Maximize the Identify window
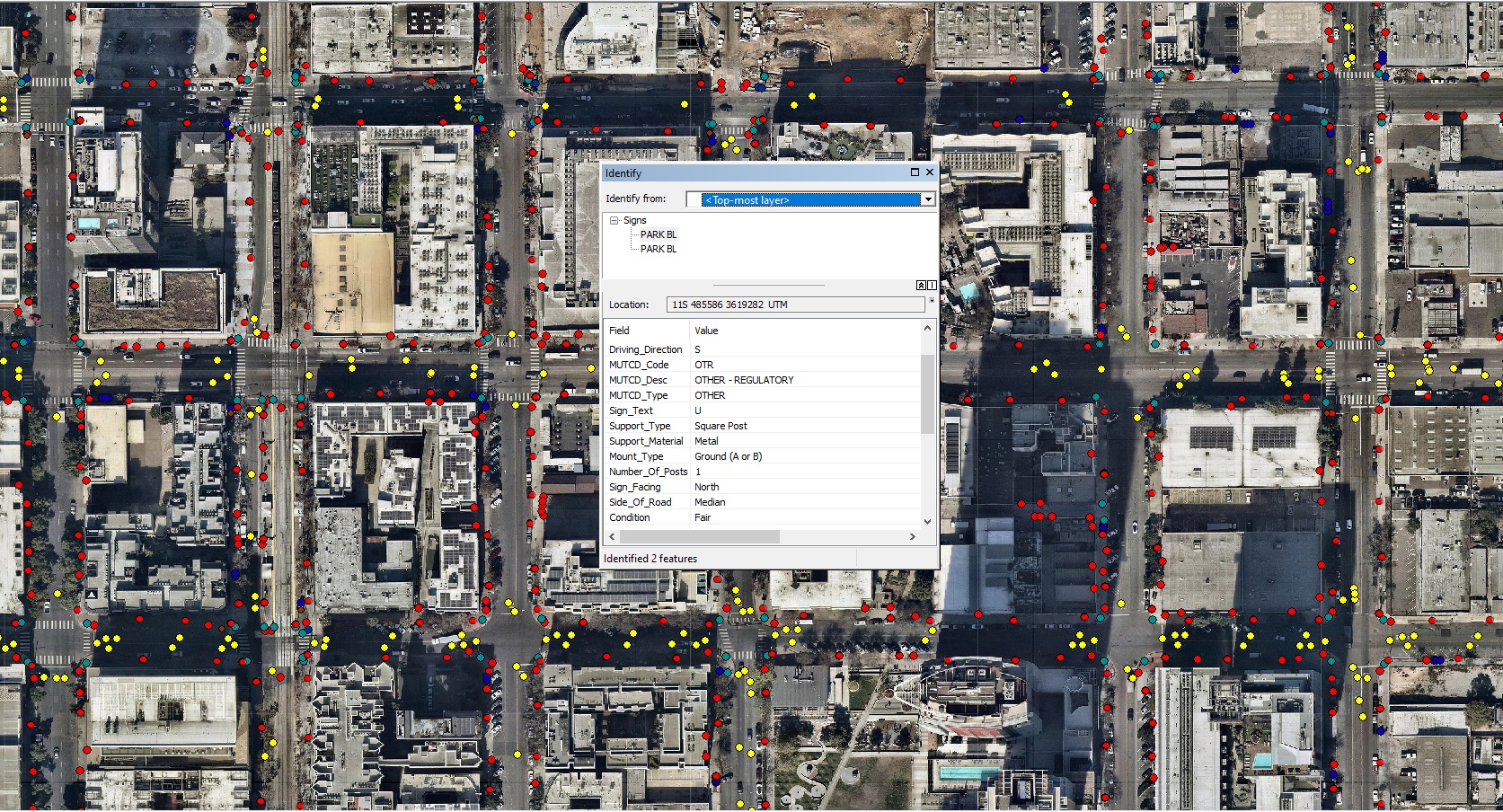 [x=915, y=172]
